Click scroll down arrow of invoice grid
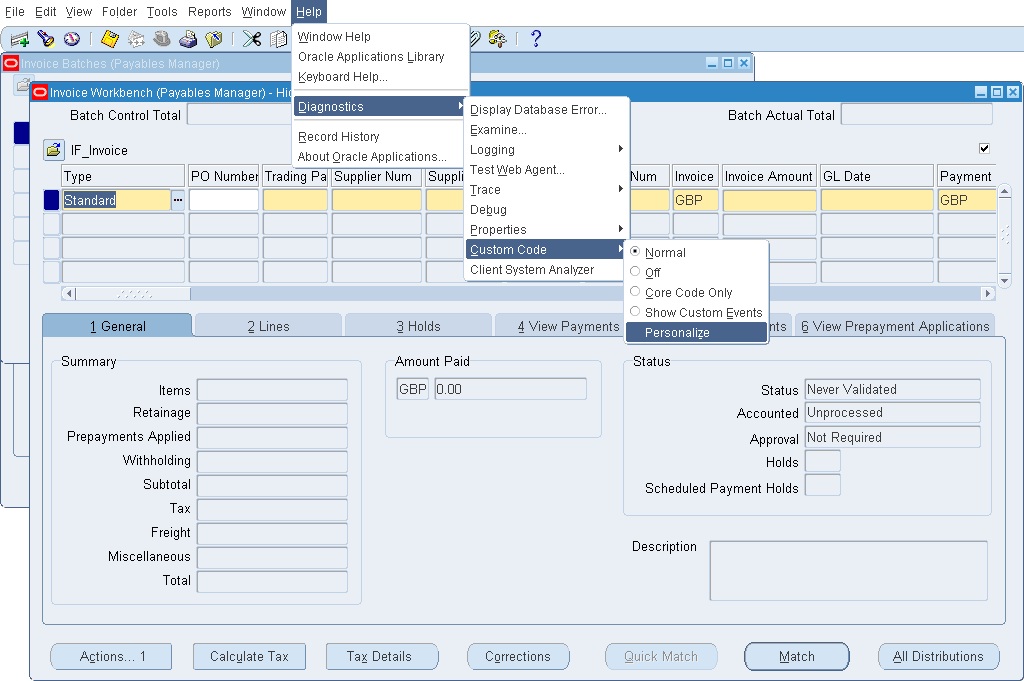 (1004, 280)
